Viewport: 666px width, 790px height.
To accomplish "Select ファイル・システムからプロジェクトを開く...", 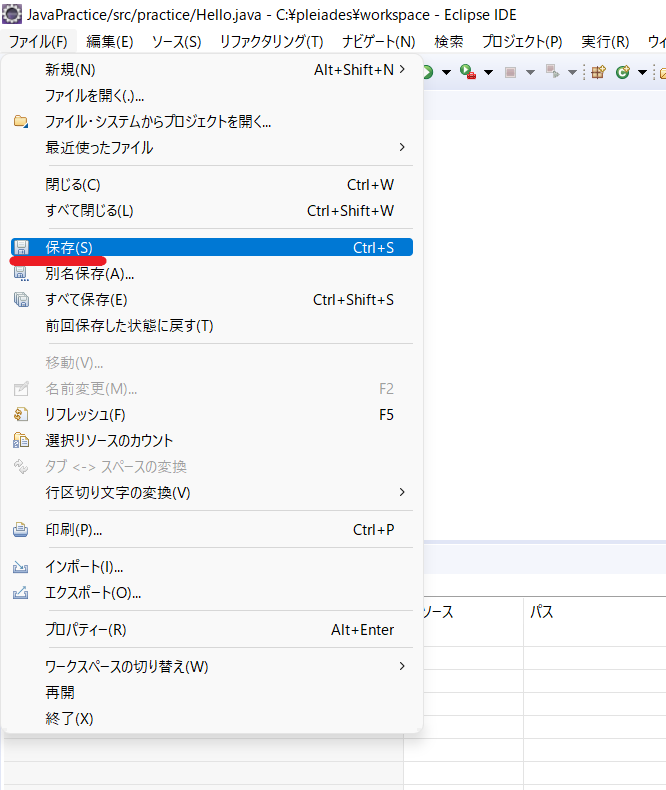I will tap(212, 121).
